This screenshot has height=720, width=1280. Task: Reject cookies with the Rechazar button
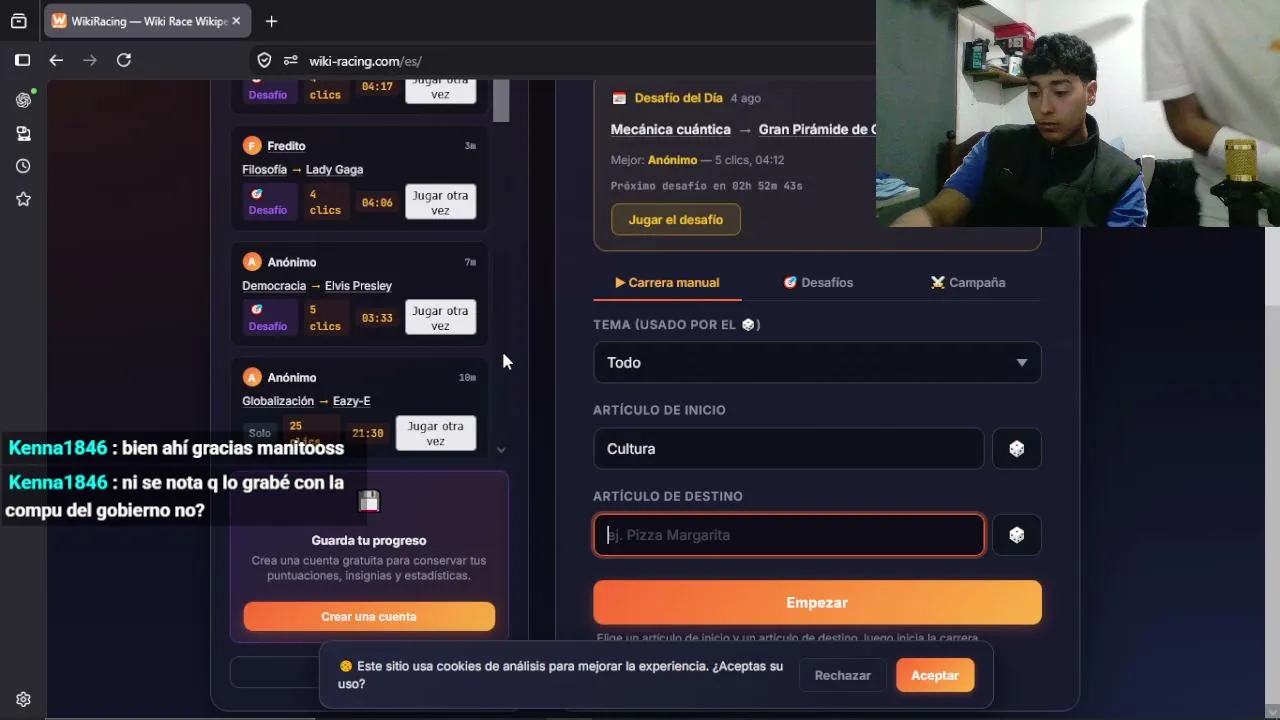(843, 675)
